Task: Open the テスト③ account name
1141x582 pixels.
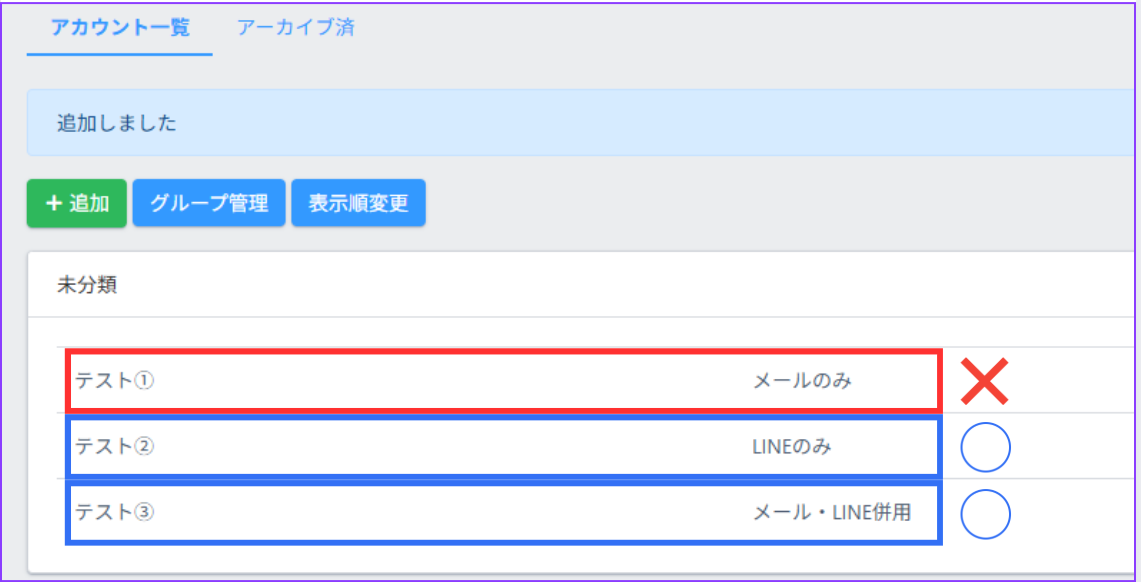Action: (x=115, y=513)
